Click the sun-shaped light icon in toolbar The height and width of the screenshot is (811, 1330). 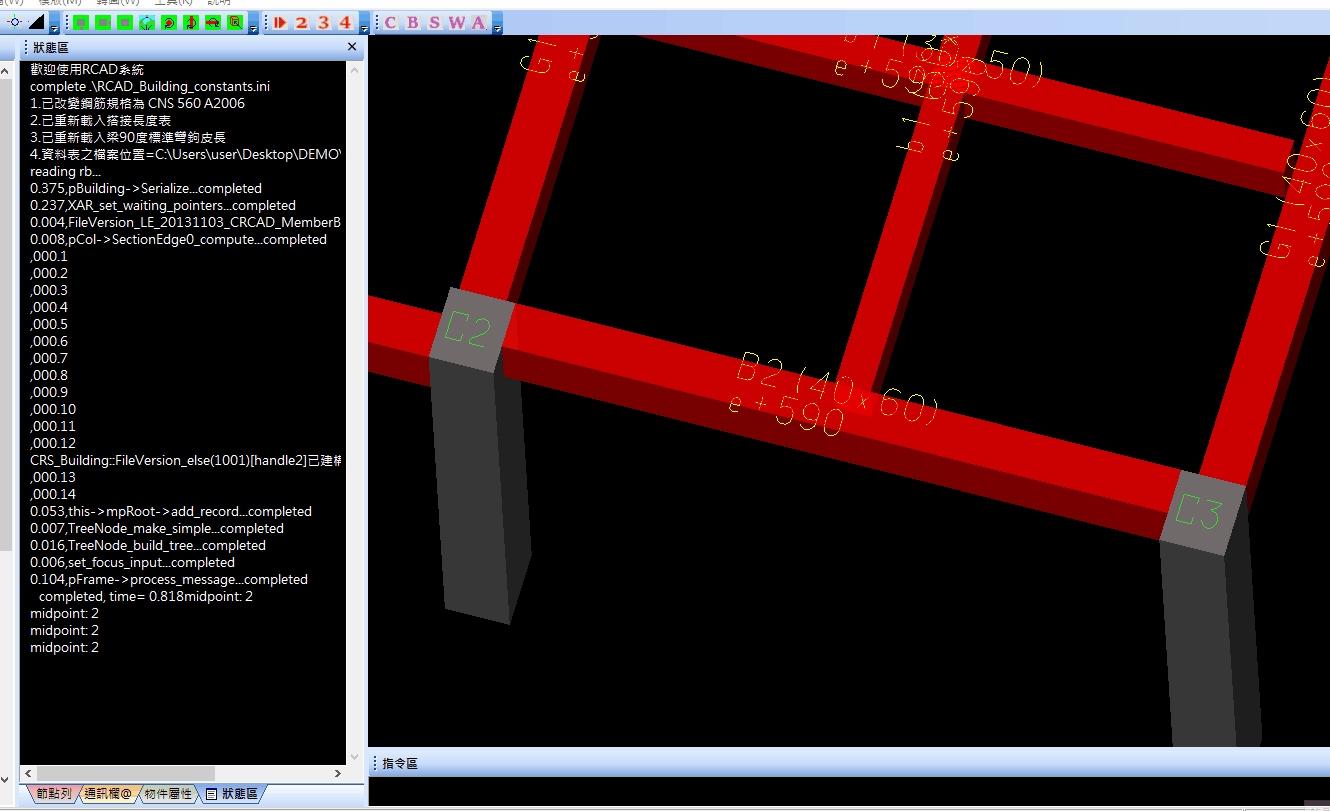click(x=14, y=22)
